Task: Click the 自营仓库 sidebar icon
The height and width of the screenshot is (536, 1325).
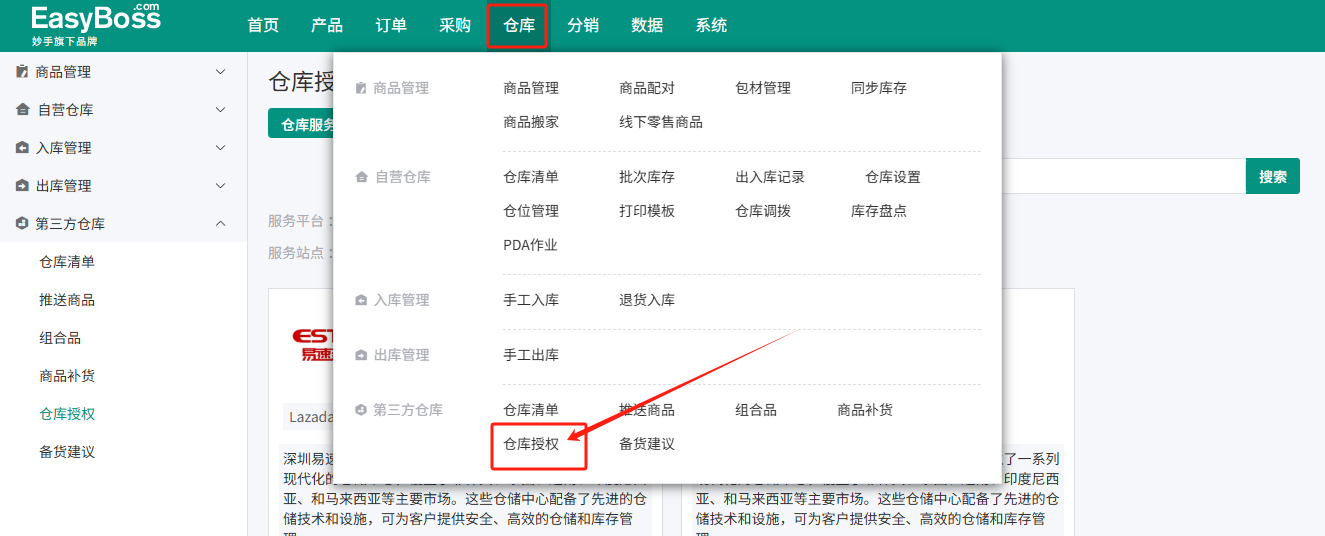Action: tap(22, 110)
